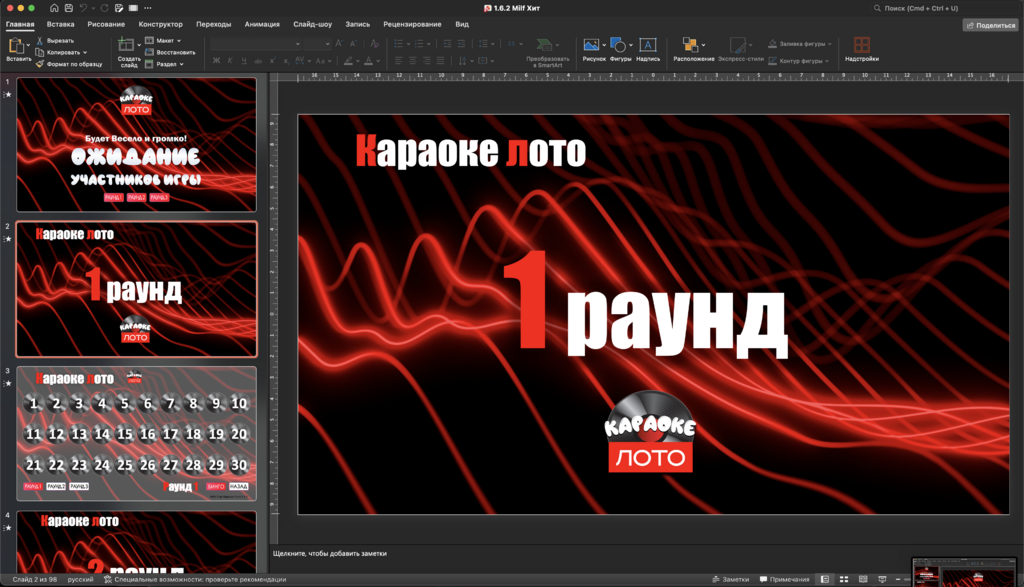Image resolution: width=1024 pixels, height=587 pixels.
Task: Select slide 3 thumbnail with number grid
Action: point(136,434)
